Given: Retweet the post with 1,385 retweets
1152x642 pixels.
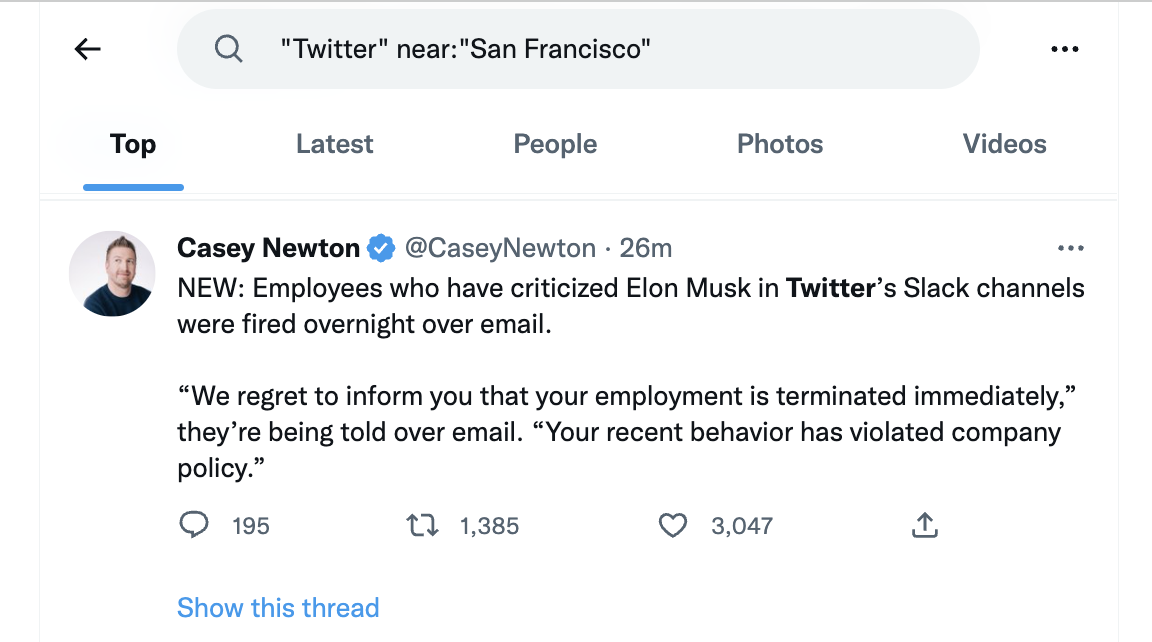Looking at the screenshot, I should [424, 525].
